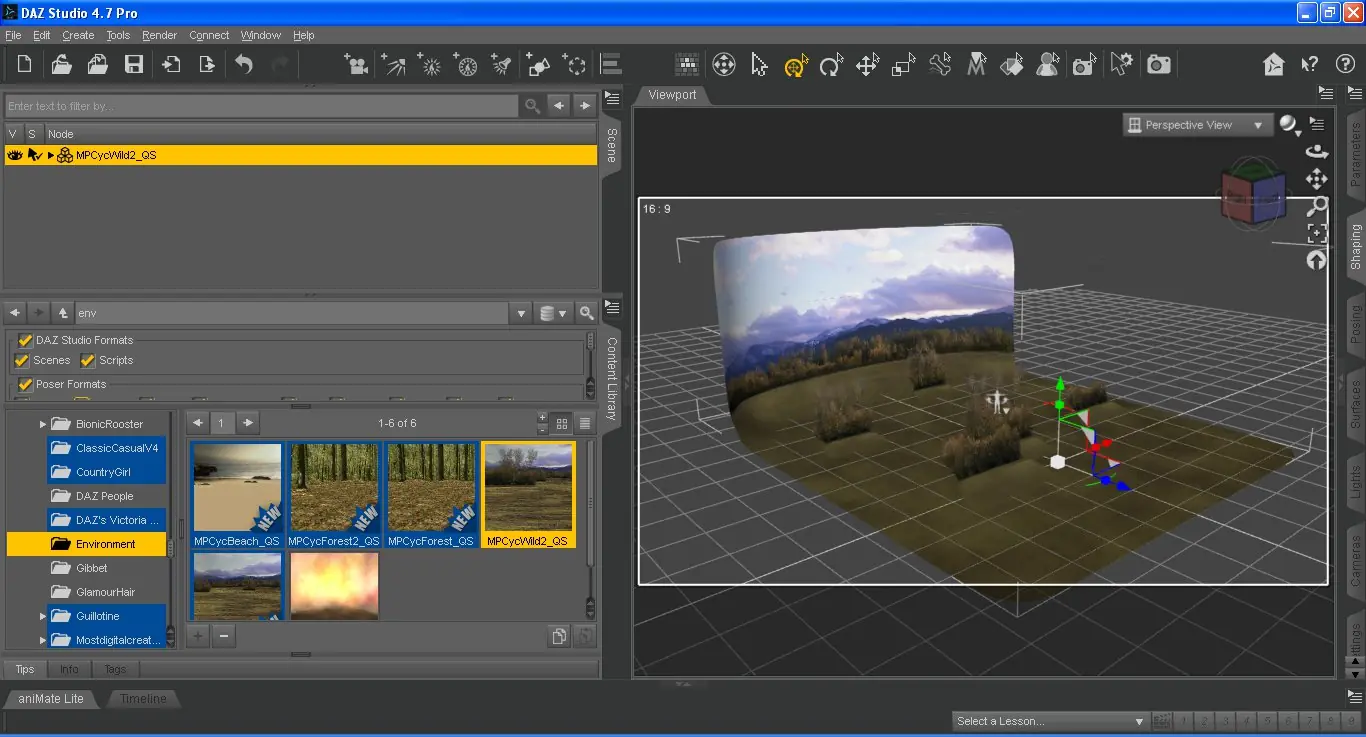
Task: Click the Undo arrow icon
Action: click(x=244, y=65)
